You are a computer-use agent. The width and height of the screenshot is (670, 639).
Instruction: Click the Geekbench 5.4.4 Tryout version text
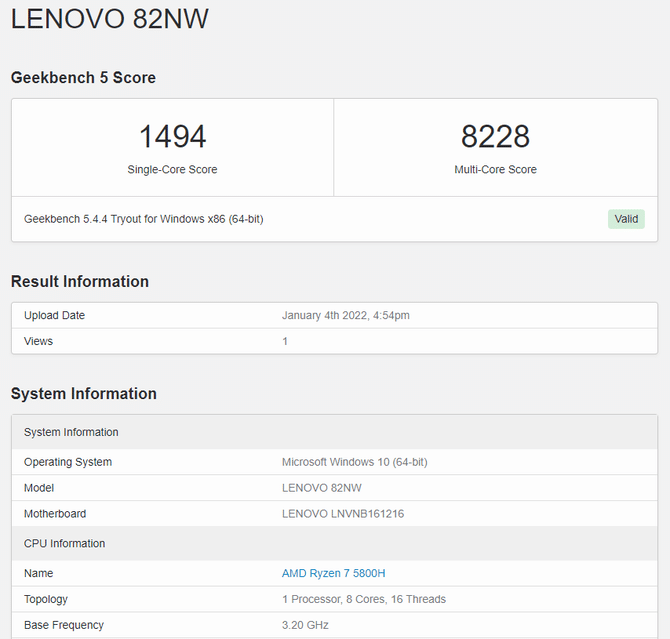click(x=143, y=219)
